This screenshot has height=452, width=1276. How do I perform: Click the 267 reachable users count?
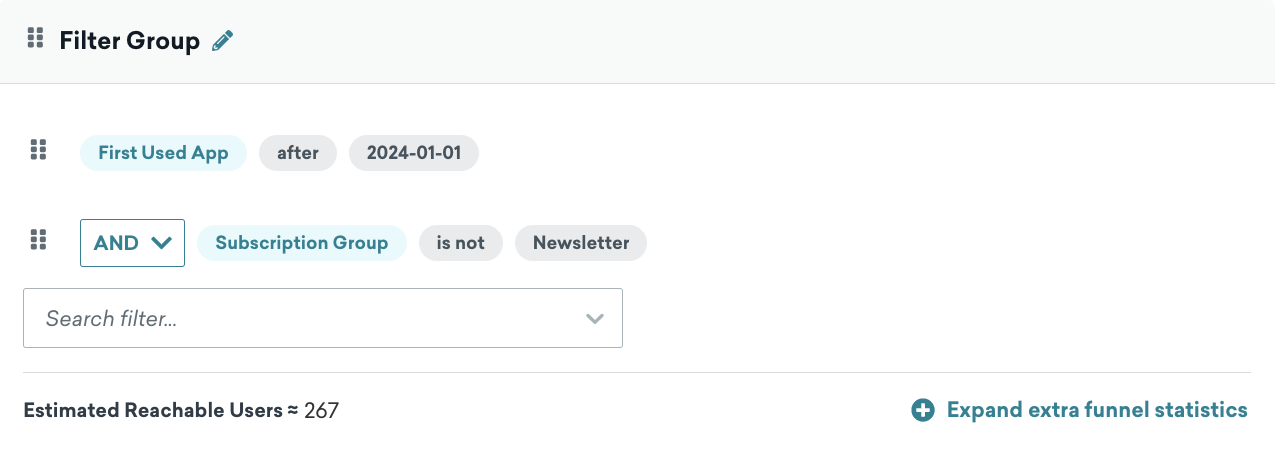pyautogui.click(x=321, y=410)
